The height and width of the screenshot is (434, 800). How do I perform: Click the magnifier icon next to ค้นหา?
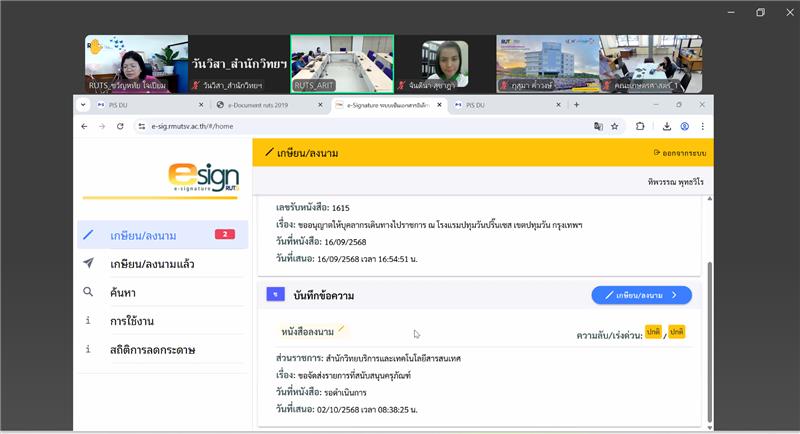[89, 293]
